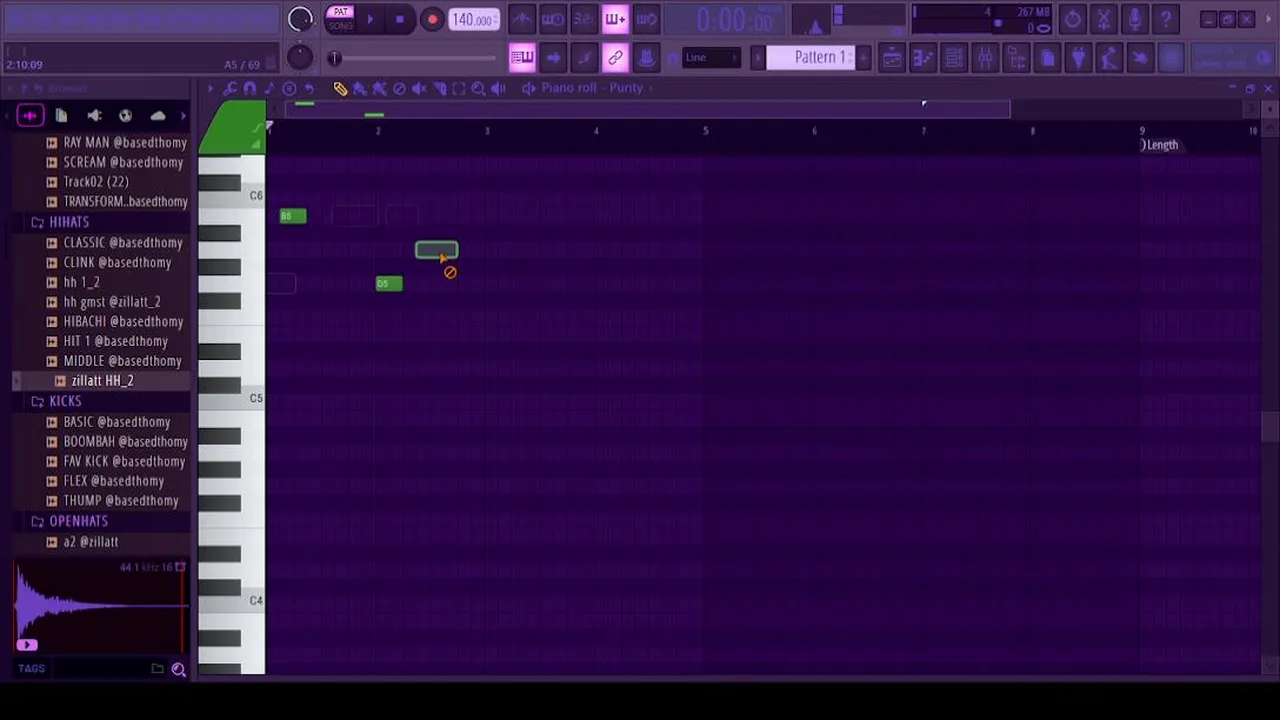This screenshot has height=720, width=1280.
Task: Go to previous pattern arrow
Action: 758,57
